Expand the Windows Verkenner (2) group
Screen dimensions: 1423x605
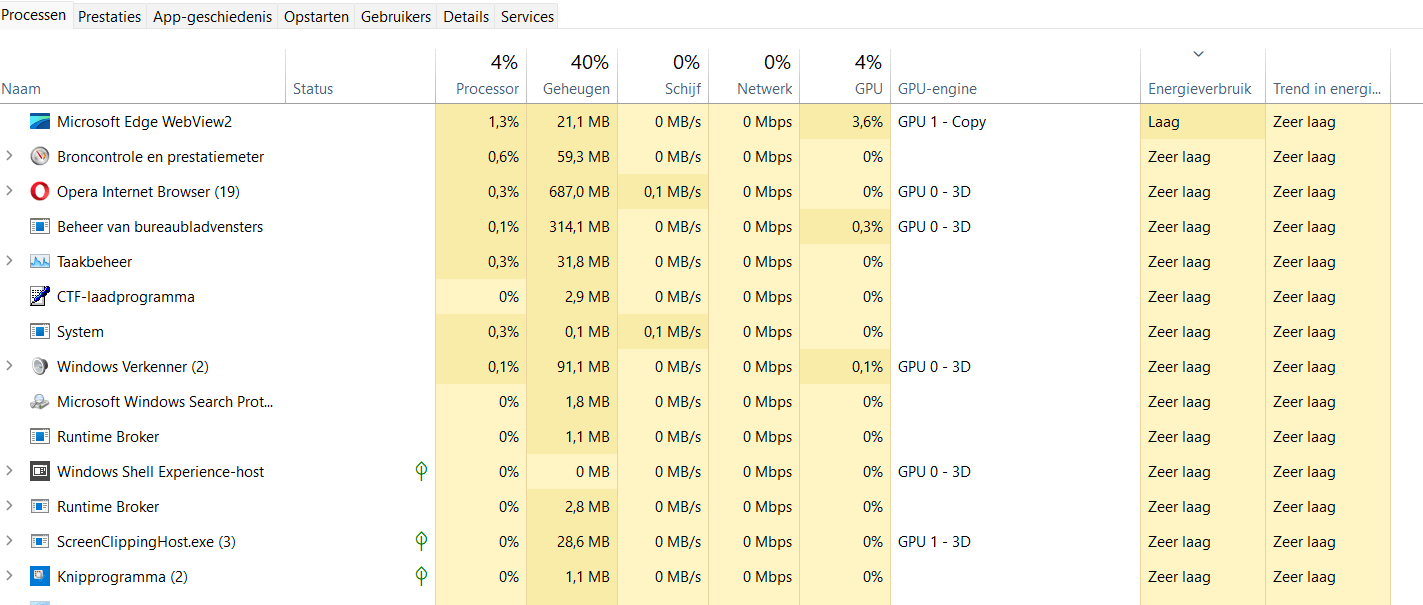pyautogui.click(x=10, y=367)
